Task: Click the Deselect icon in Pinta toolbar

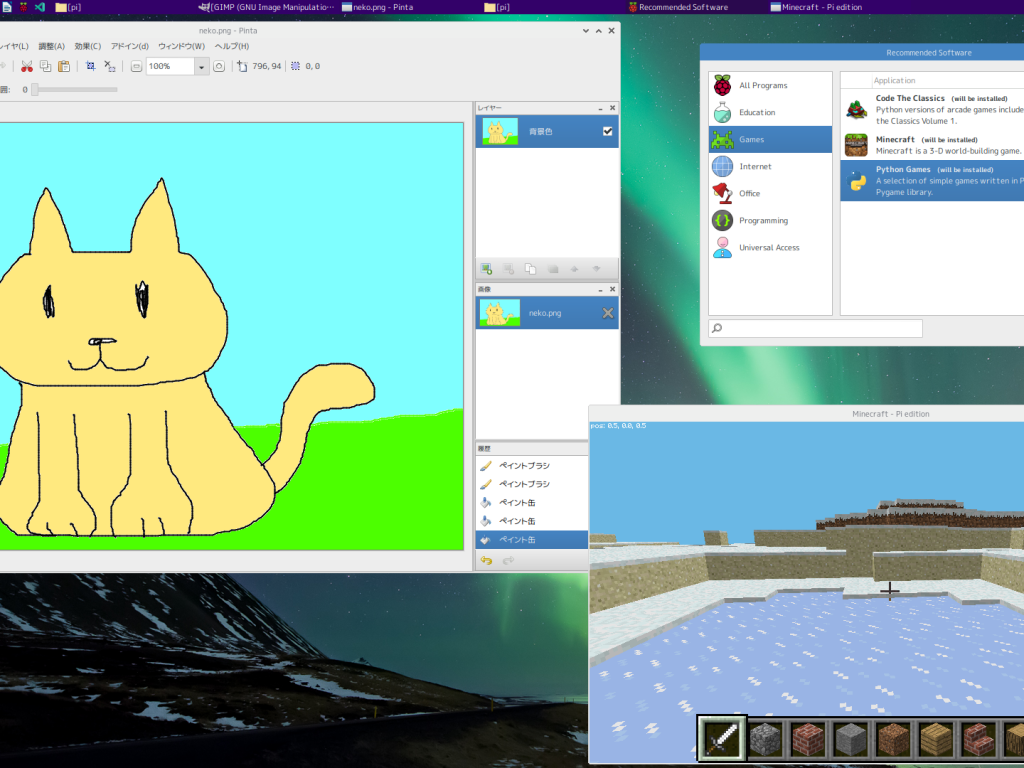Action: tap(110, 66)
